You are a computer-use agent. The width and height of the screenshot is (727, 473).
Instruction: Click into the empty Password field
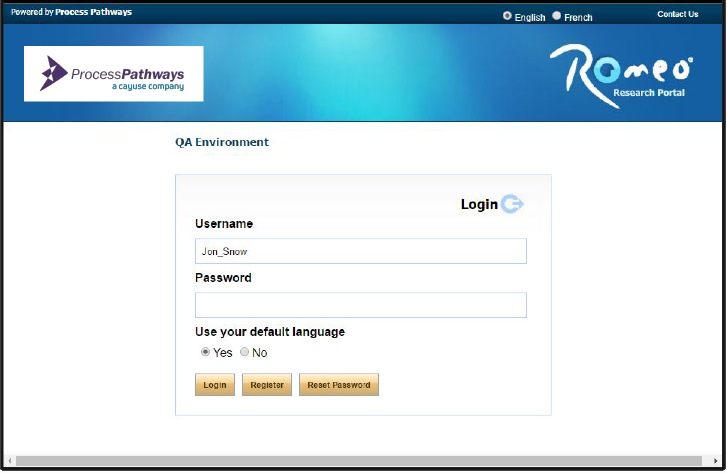click(x=360, y=305)
